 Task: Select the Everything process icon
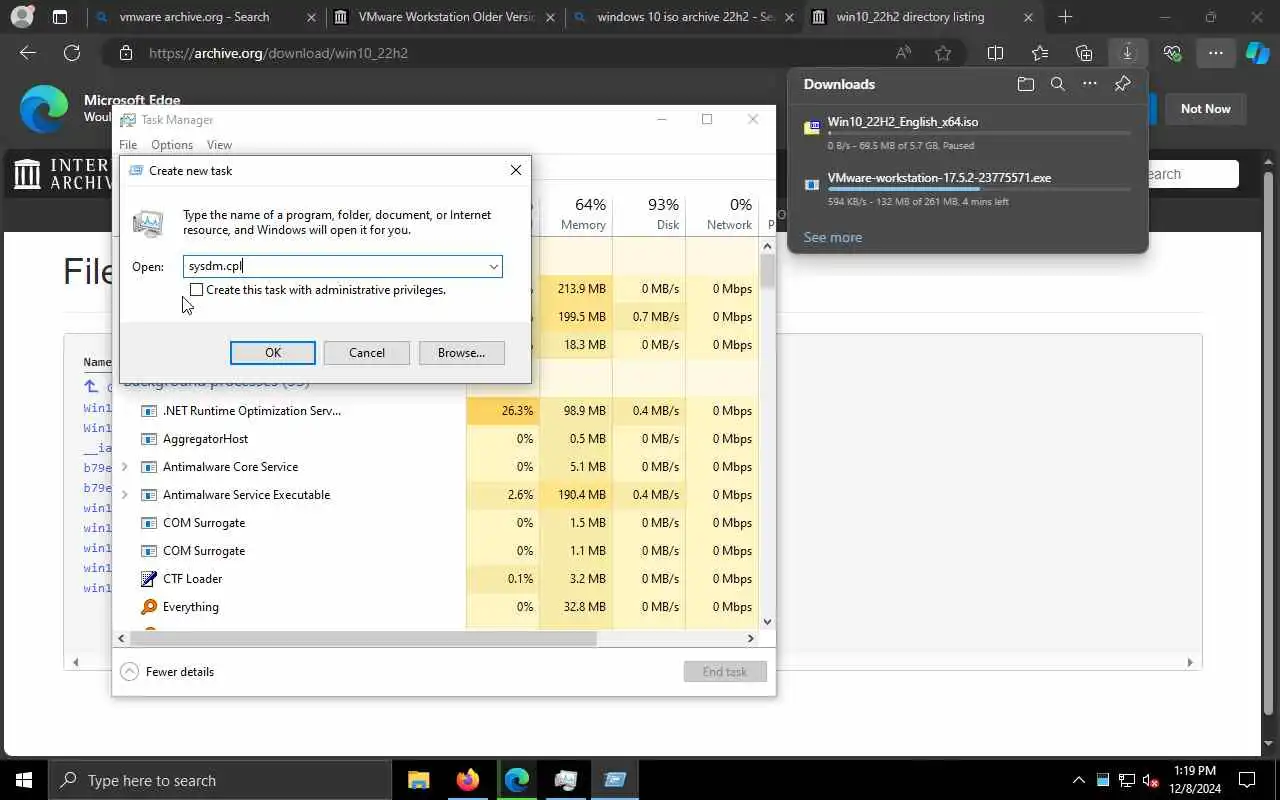tap(149, 607)
